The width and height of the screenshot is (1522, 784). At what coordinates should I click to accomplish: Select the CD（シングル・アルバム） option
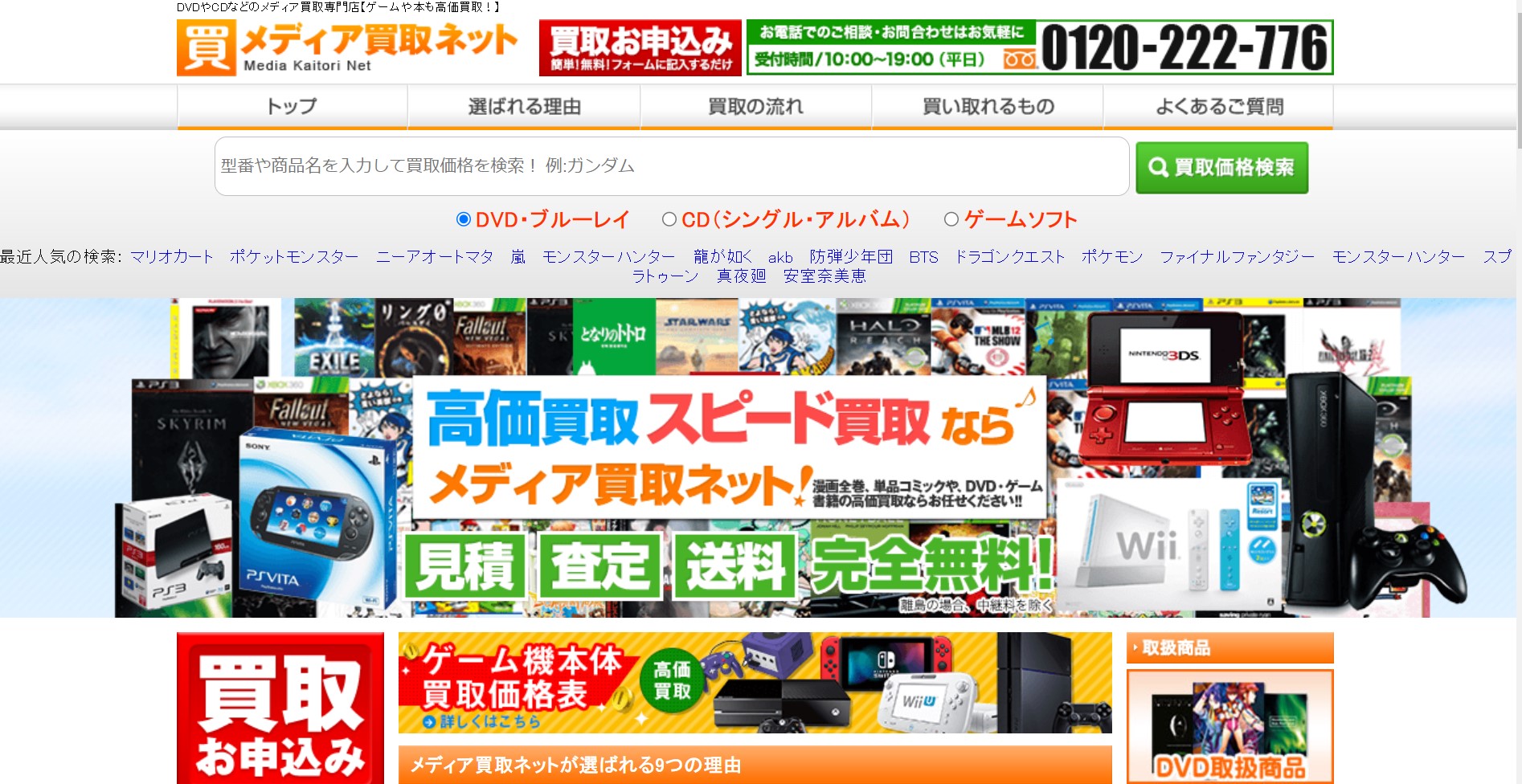coord(668,218)
